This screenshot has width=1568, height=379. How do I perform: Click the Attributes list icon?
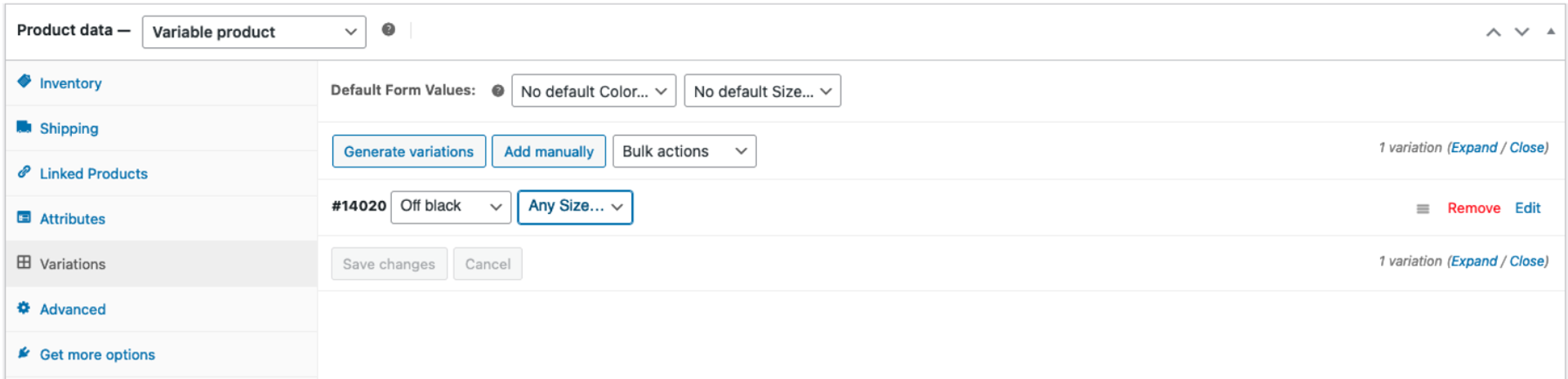click(x=24, y=217)
